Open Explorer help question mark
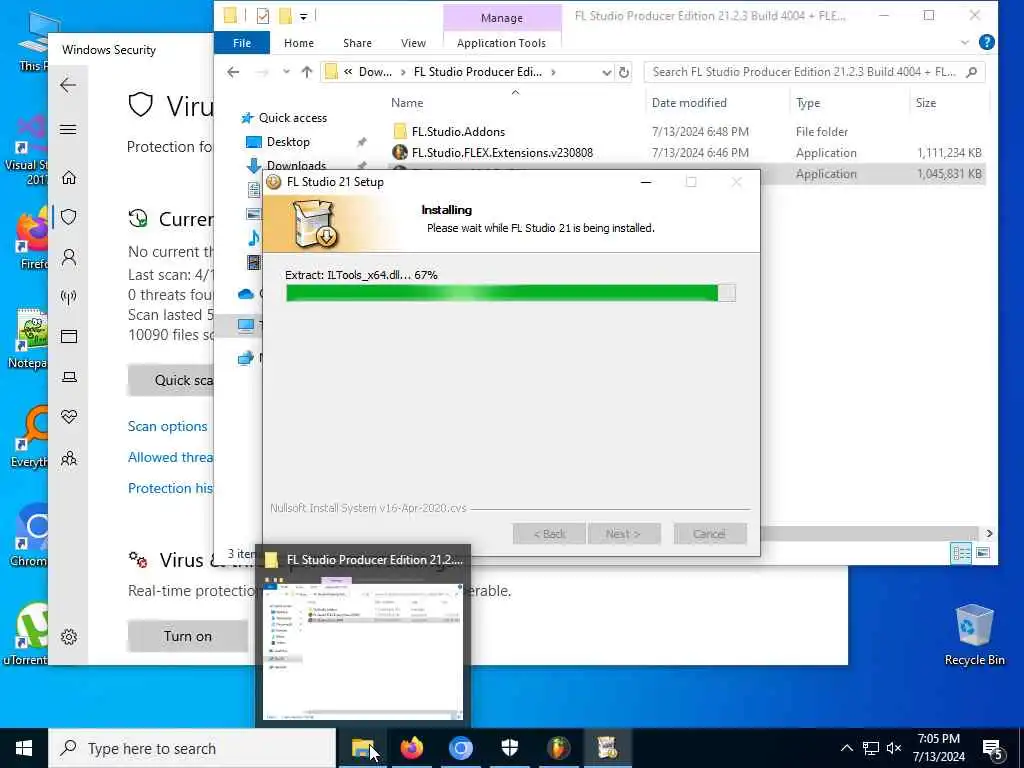This screenshot has width=1024, height=768. pyautogui.click(x=987, y=42)
